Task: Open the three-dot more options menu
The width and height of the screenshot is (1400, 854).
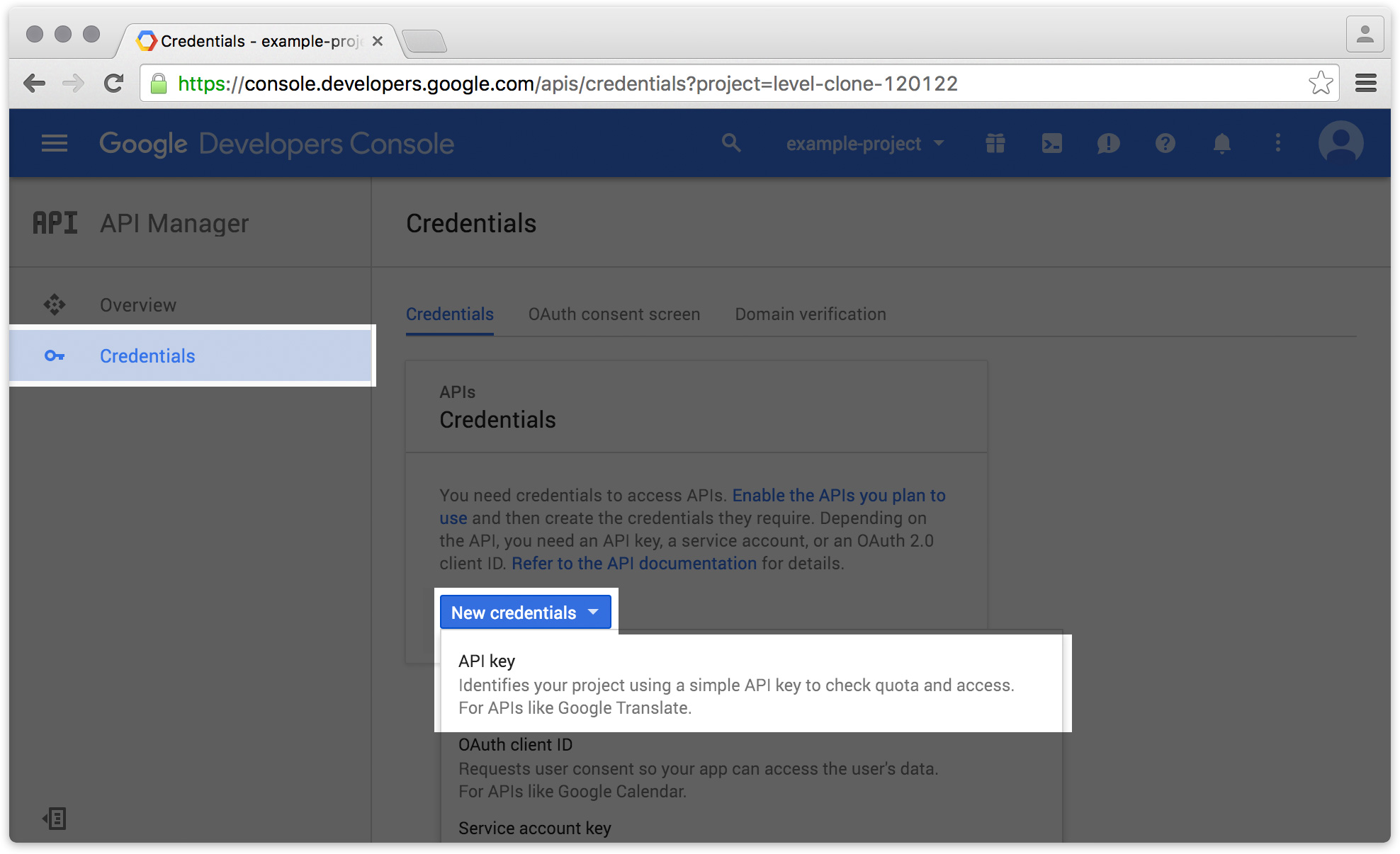Action: coord(1278,144)
